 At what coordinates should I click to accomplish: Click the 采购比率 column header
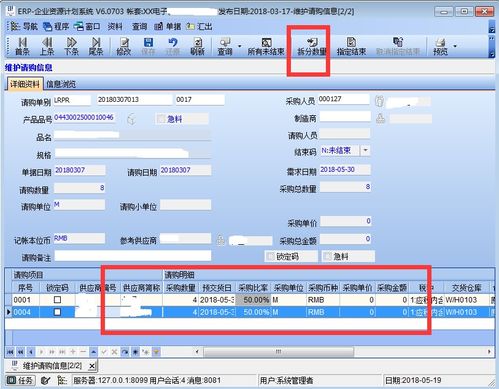(x=253, y=288)
